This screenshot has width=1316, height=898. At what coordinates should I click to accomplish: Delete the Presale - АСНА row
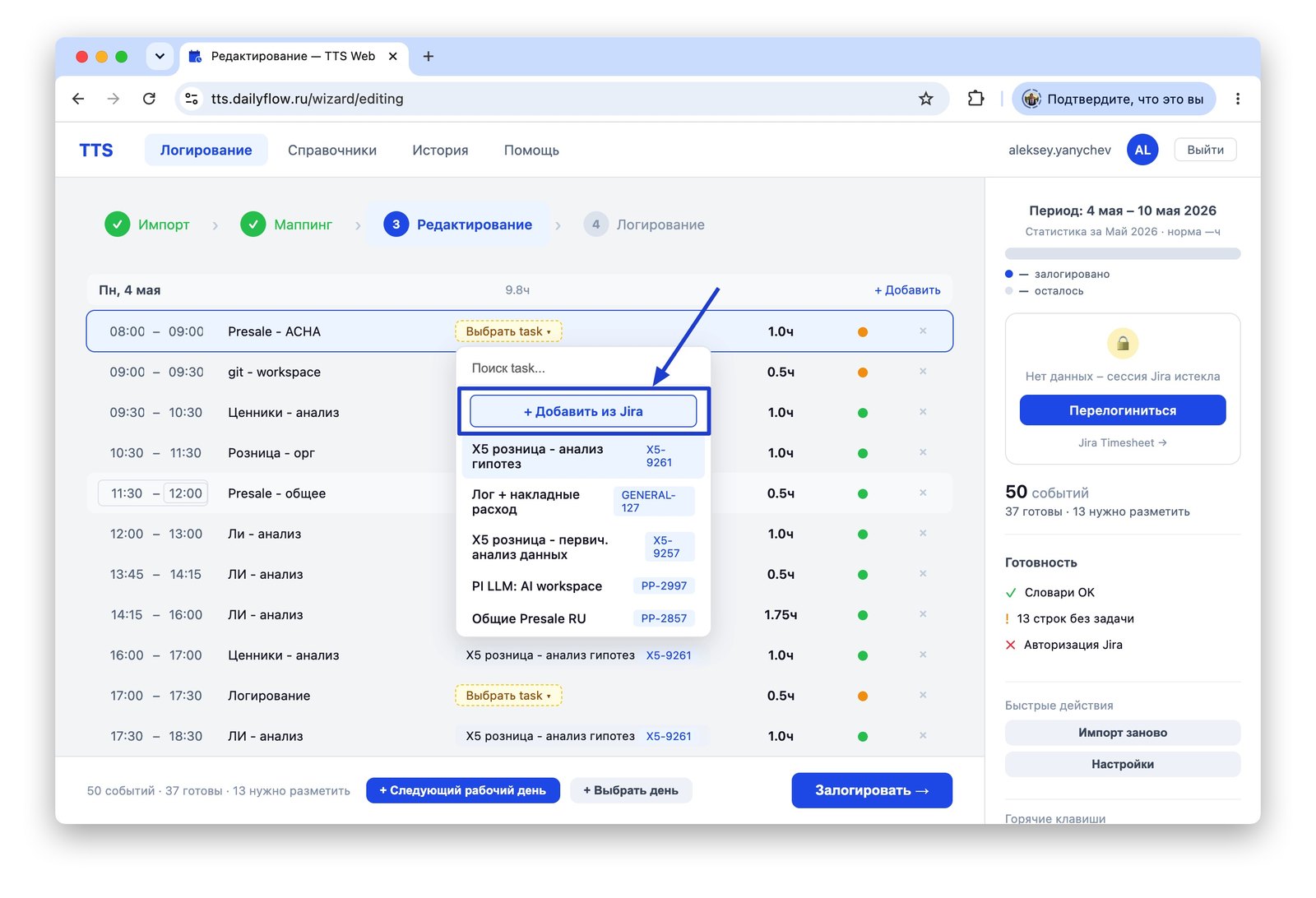(x=923, y=331)
